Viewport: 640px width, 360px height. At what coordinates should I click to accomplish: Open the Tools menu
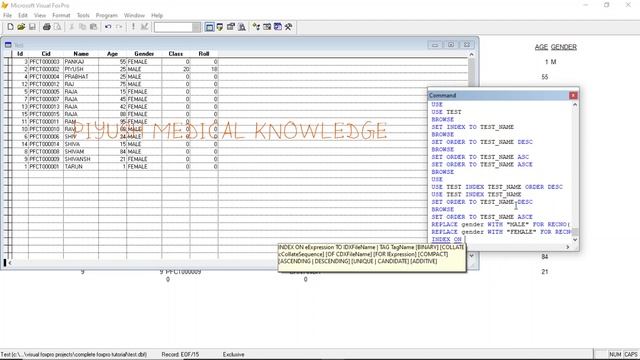(83, 16)
